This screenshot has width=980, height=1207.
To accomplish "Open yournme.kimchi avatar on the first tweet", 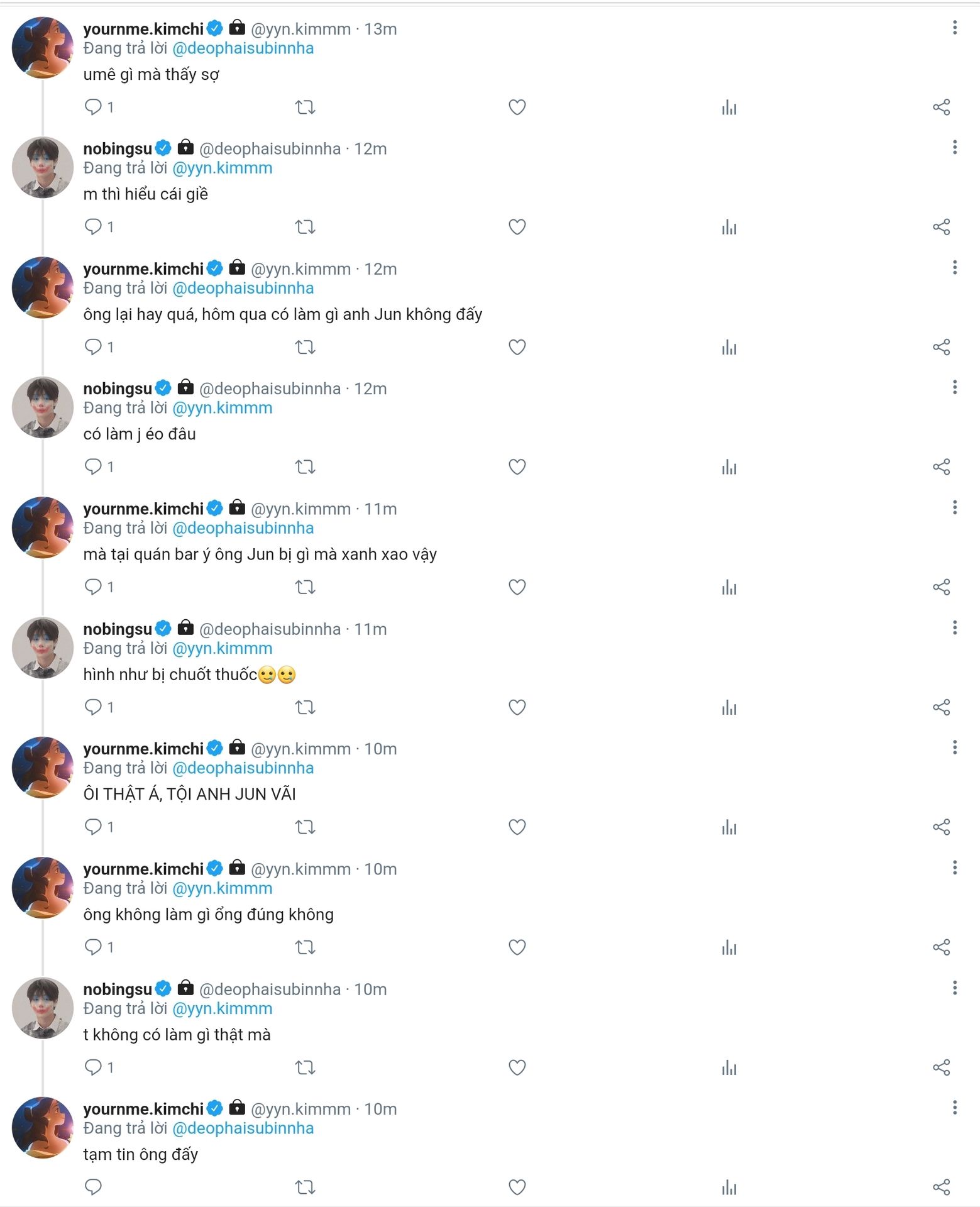I will click(x=43, y=48).
